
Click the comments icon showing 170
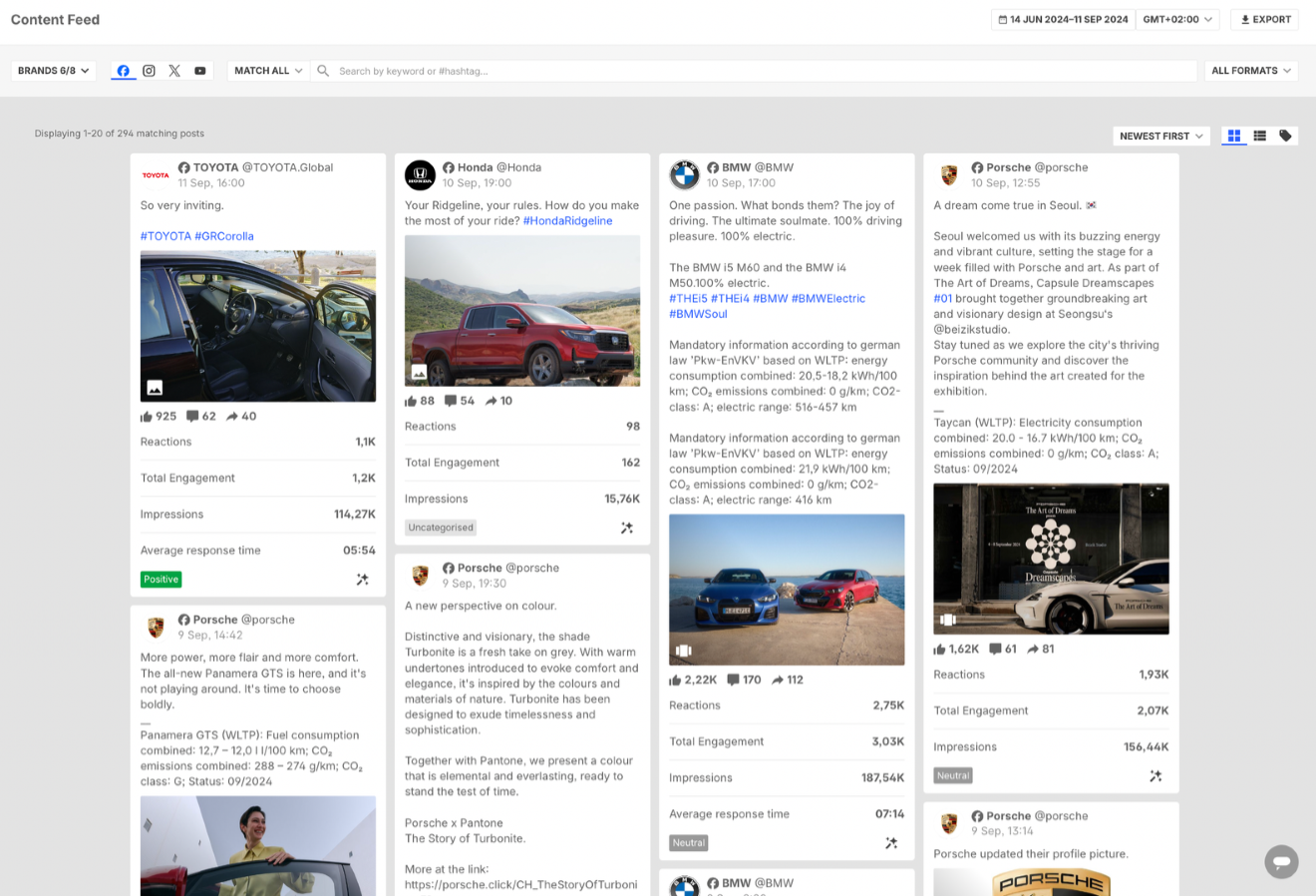[x=733, y=680]
